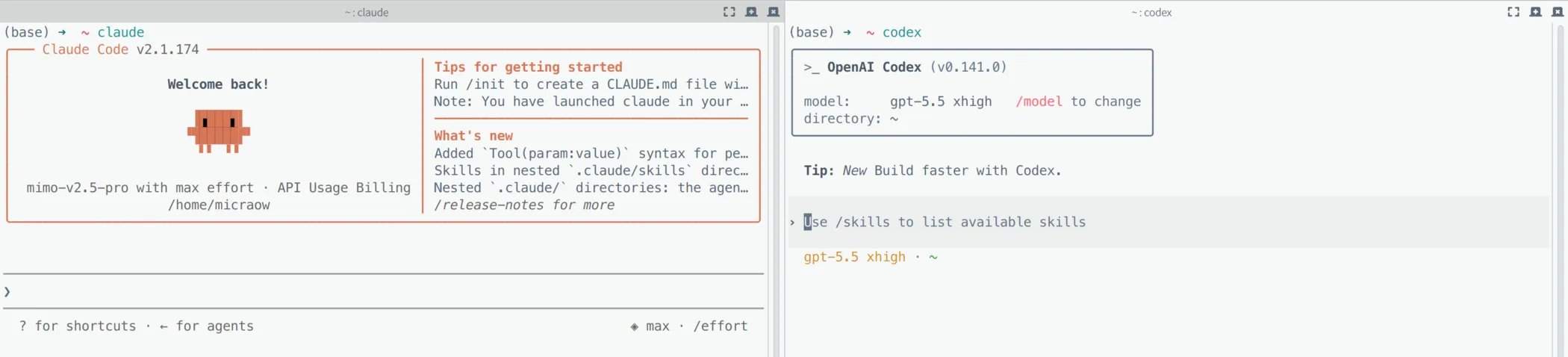Click the codex pane title '~ : codex'
This screenshot has width=1568, height=357.
click(1151, 12)
